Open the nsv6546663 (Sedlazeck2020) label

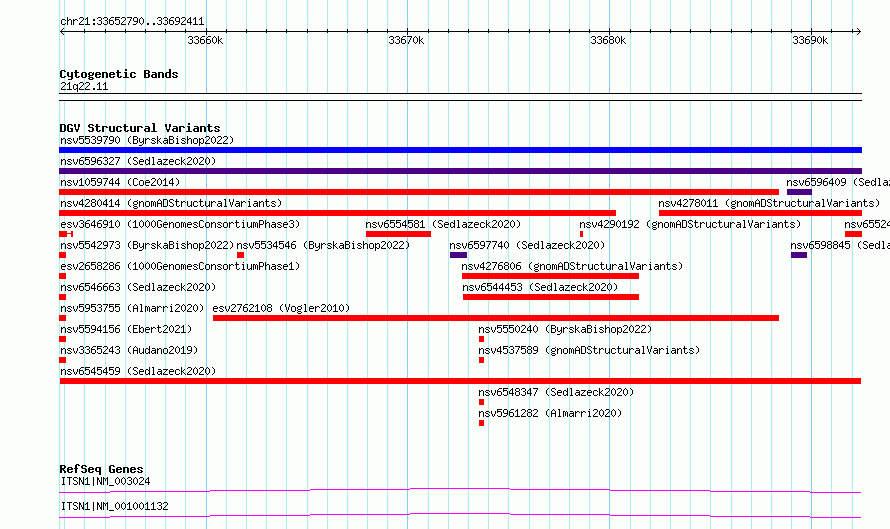(x=138, y=287)
